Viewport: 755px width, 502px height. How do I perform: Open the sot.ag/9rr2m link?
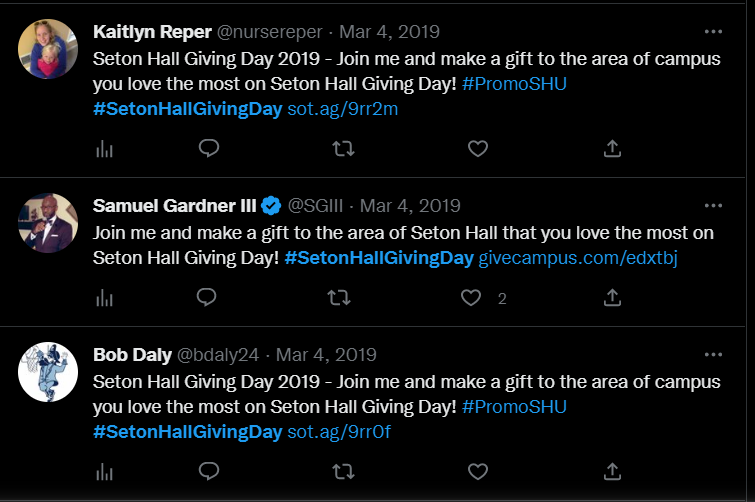342,108
